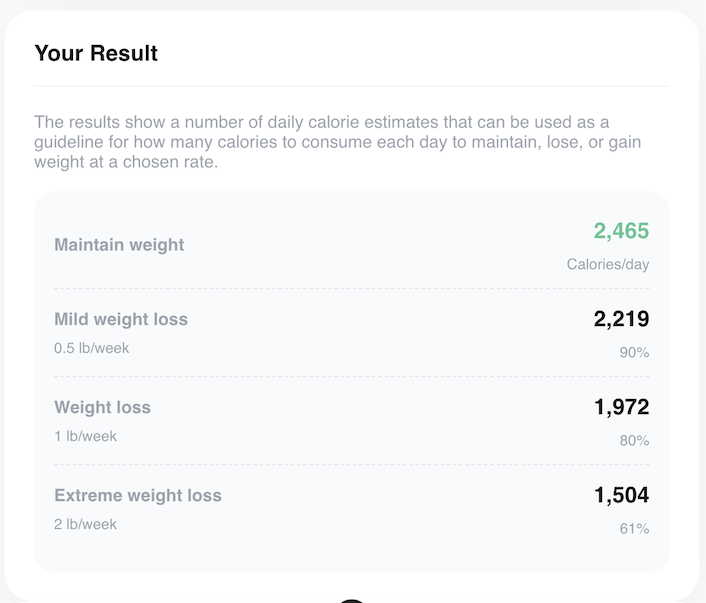This screenshot has height=603, width=706.
Task: Click the "Your Result" heading
Action: click(96, 53)
